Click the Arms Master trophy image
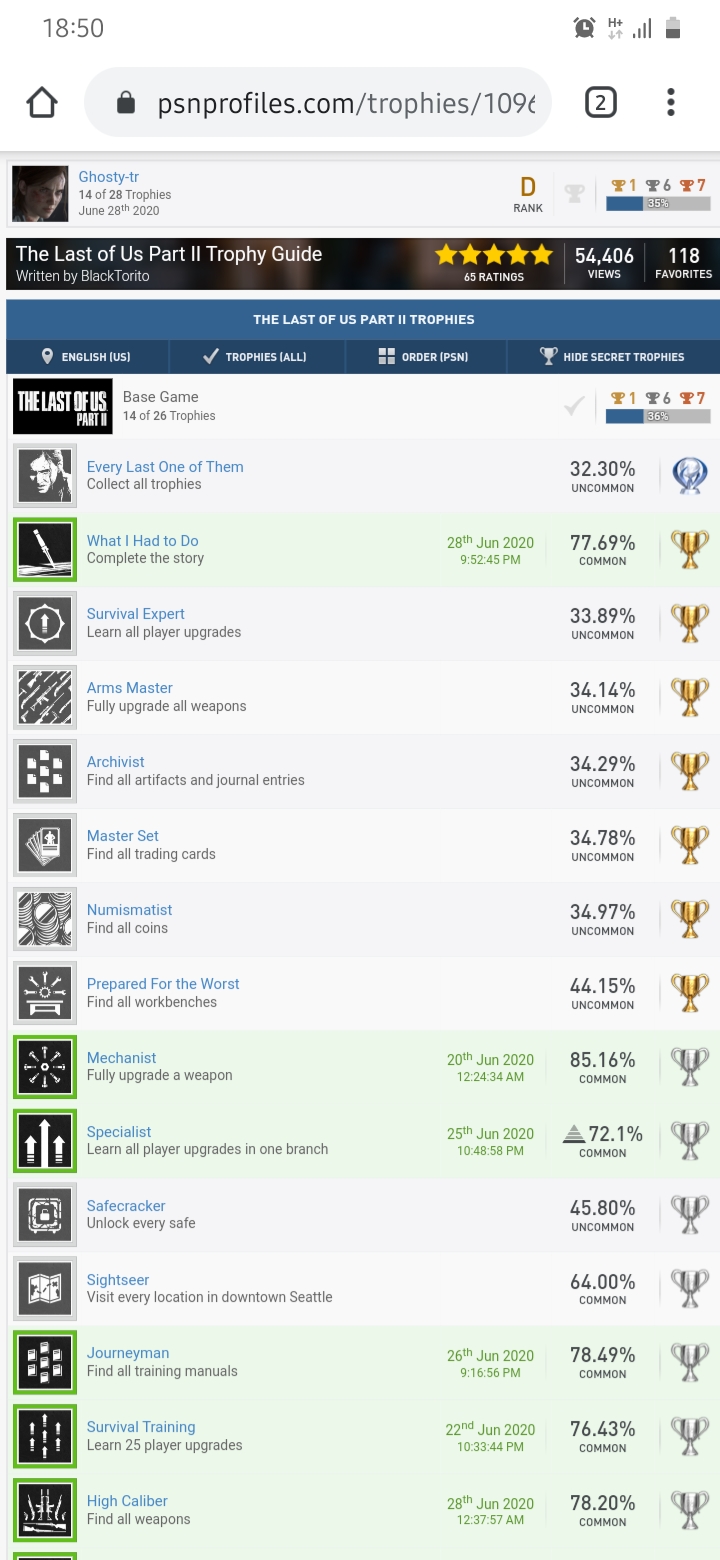Screen dimensions: 720x1560 pyautogui.click(x=45, y=698)
